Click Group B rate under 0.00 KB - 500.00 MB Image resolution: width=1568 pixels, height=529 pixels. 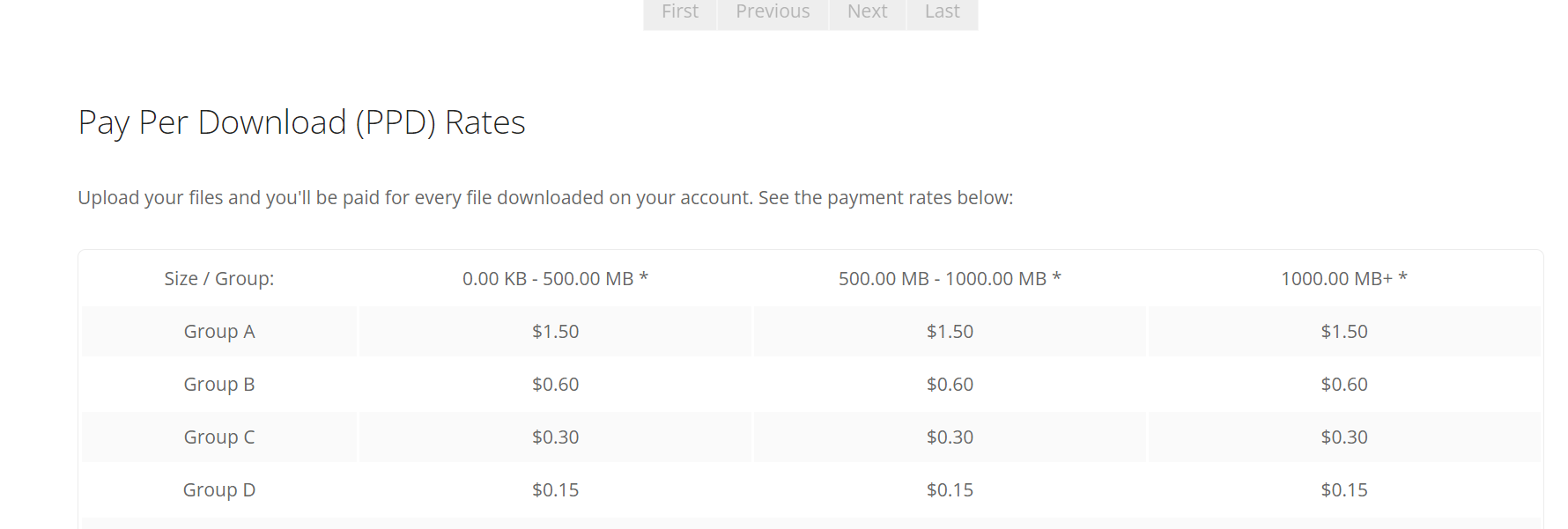[x=555, y=385]
